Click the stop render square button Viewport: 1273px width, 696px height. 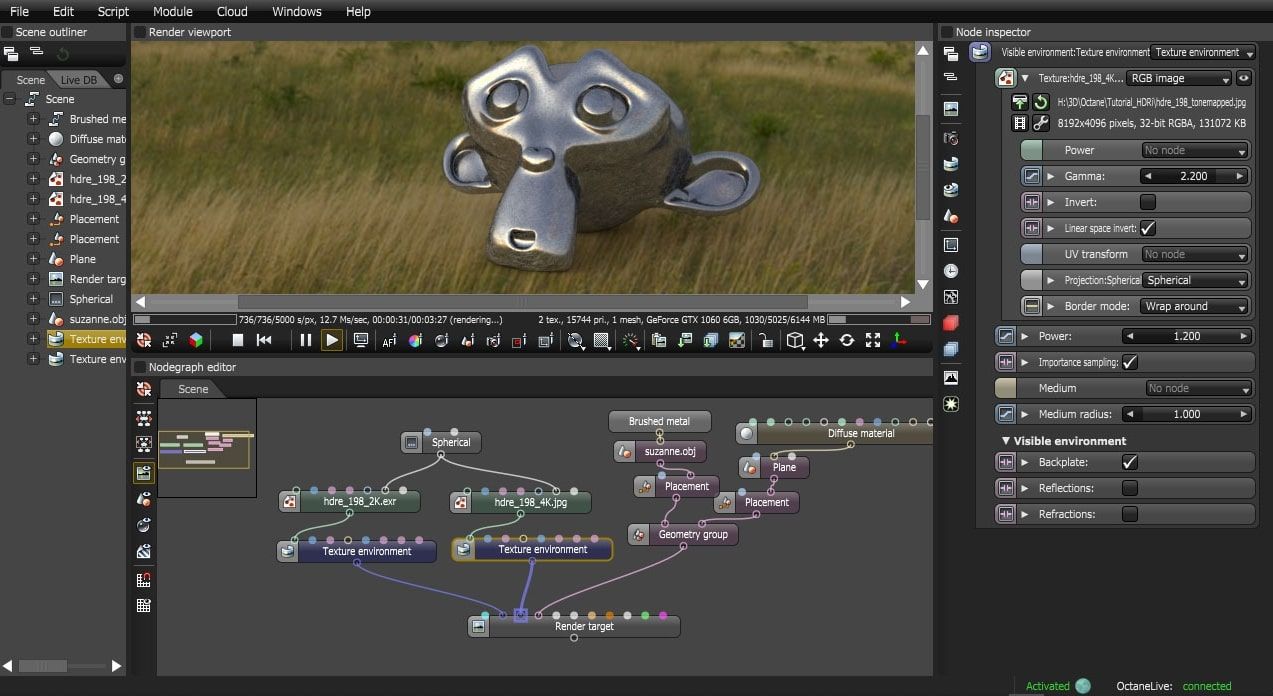coord(238,340)
